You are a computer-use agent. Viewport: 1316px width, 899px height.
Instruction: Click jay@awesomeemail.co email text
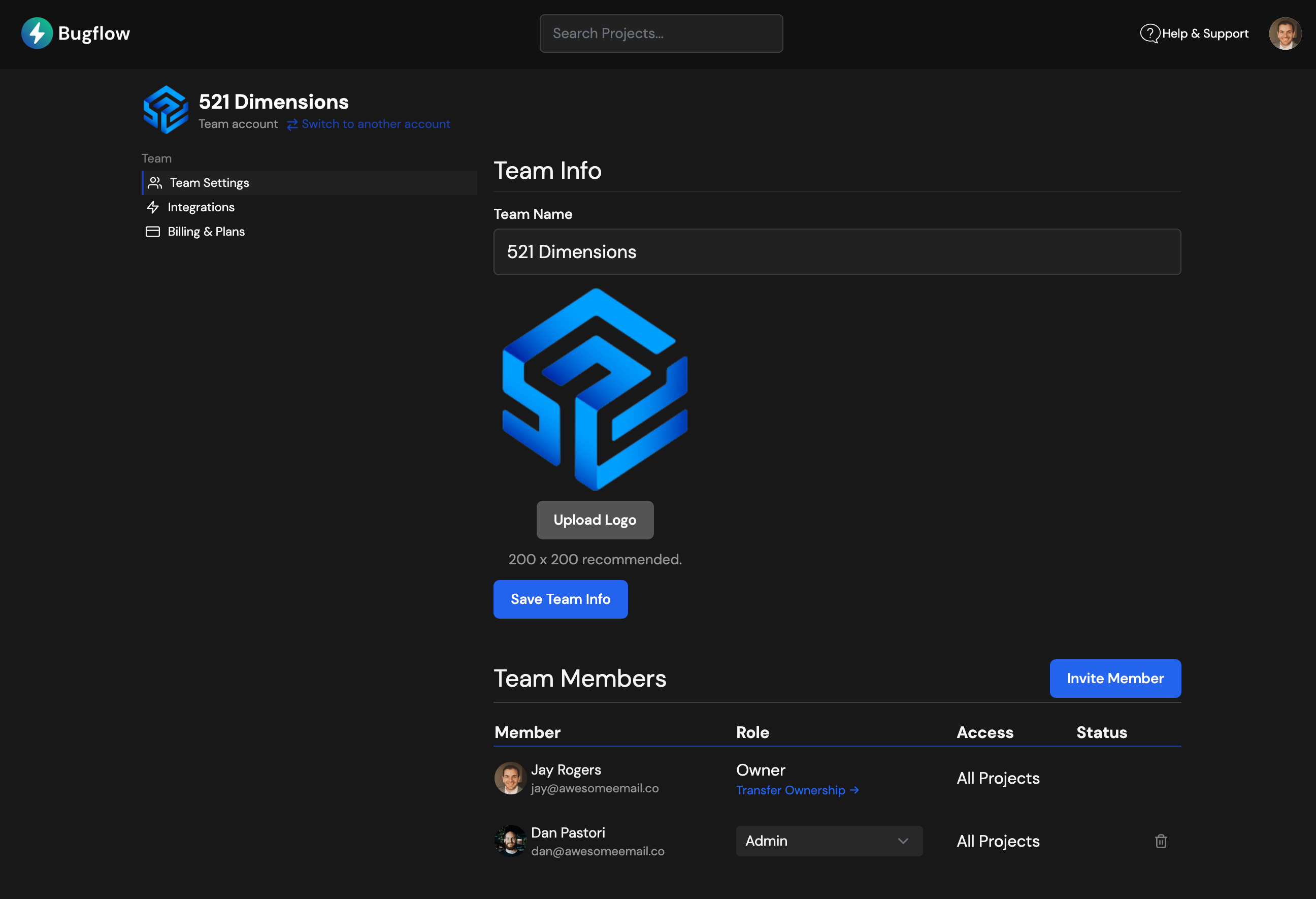click(x=595, y=789)
